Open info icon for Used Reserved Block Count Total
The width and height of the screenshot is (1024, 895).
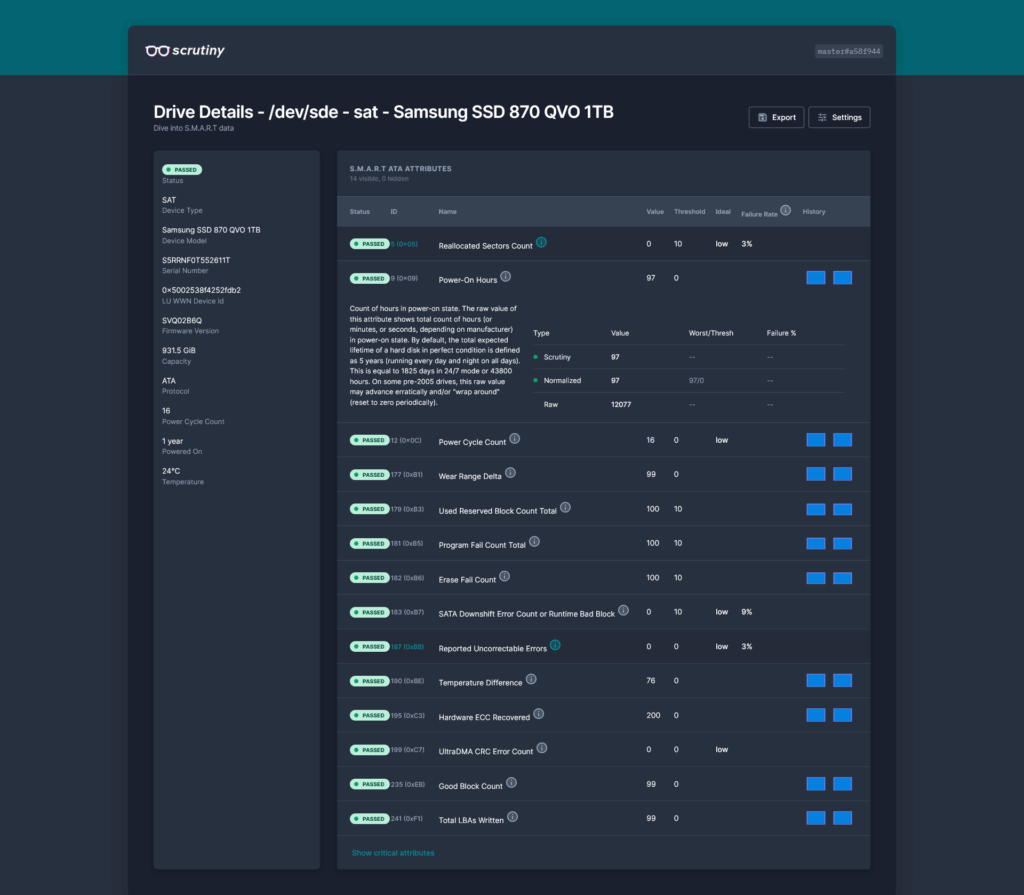(566, 507)
